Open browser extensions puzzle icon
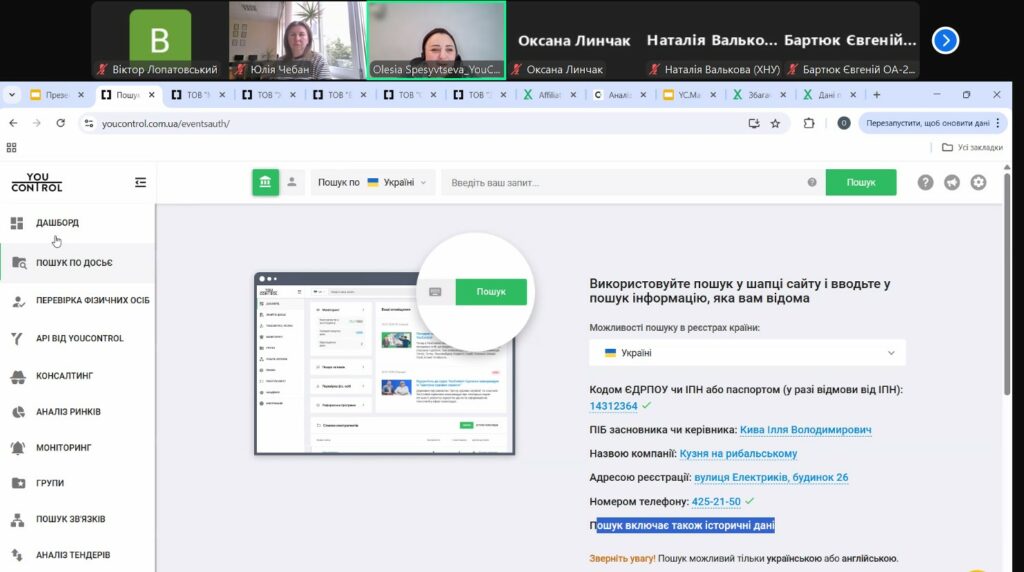Viewport: 1024px width, 572px height. (x=808, y=123)
